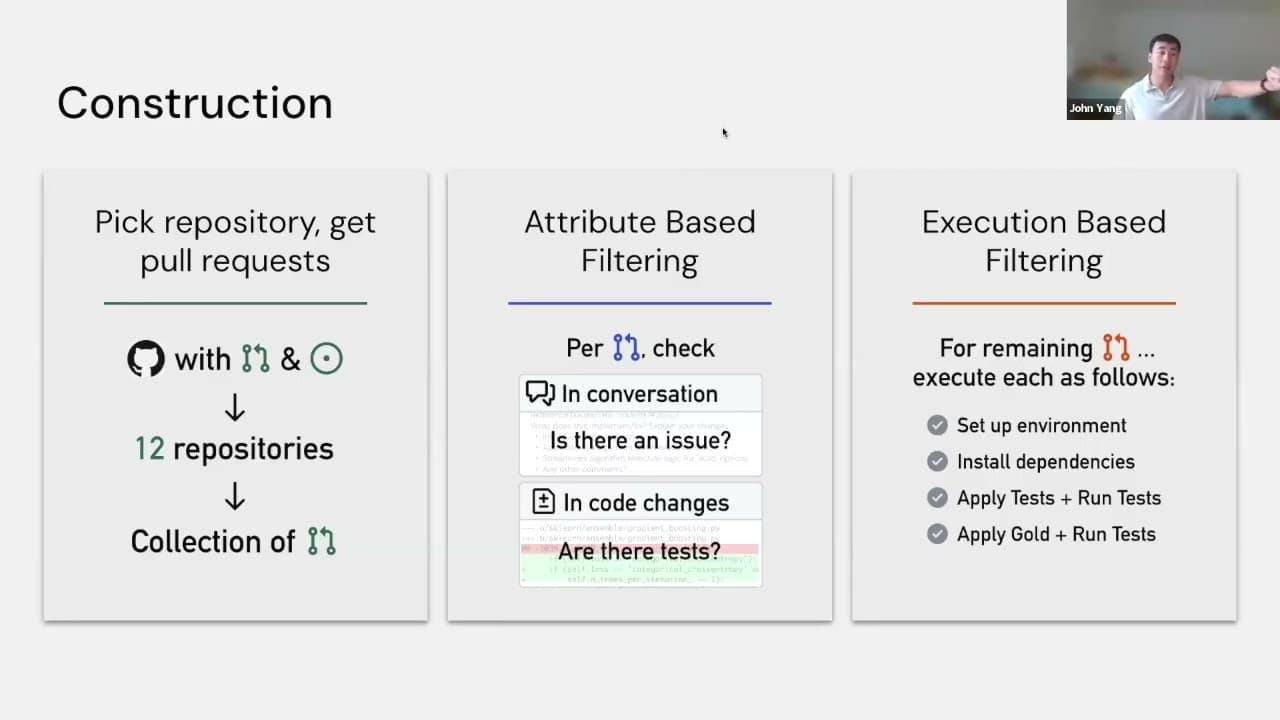Viewport: 1280px width, 720px height.
Task: Click the 'Is there an issue?' text
Action: coord(640,440)
